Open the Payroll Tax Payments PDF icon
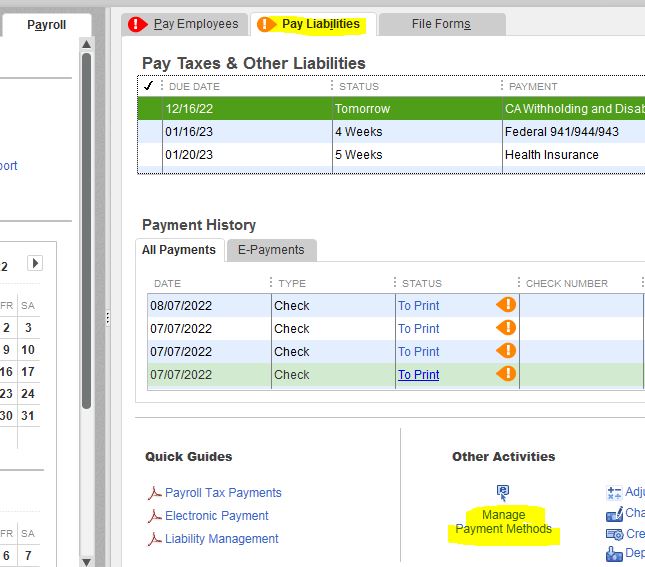 pyautogui.click(x=154, y=493)
